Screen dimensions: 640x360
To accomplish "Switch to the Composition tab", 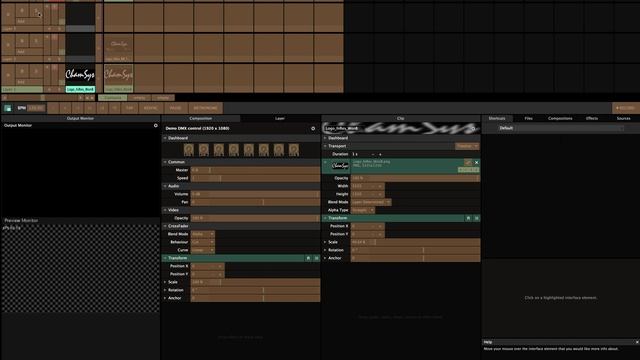I will tap(201, 118).
